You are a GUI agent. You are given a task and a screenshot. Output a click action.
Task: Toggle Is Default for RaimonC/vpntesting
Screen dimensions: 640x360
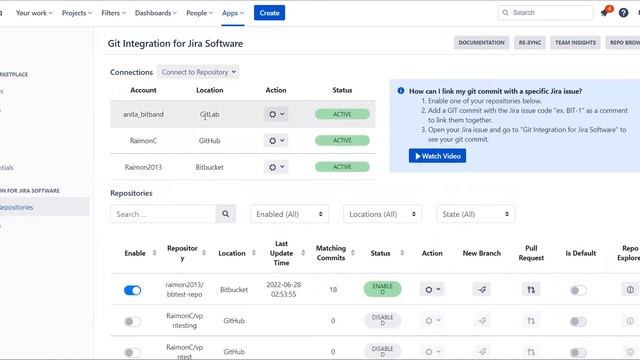(578, 322)
